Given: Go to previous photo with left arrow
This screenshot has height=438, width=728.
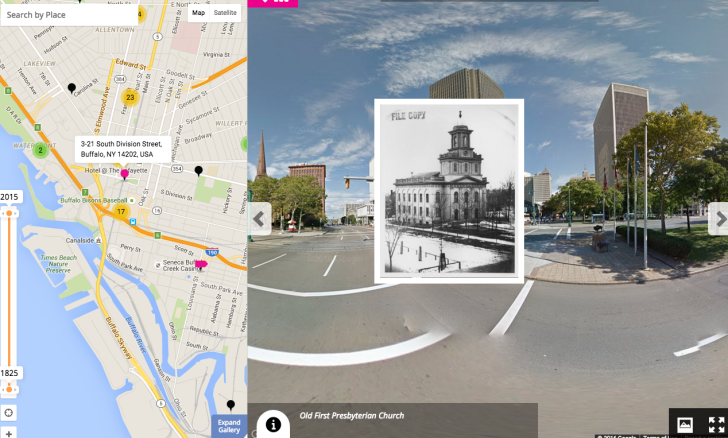Looking at the screenshot, I should (x=260, y=218).
